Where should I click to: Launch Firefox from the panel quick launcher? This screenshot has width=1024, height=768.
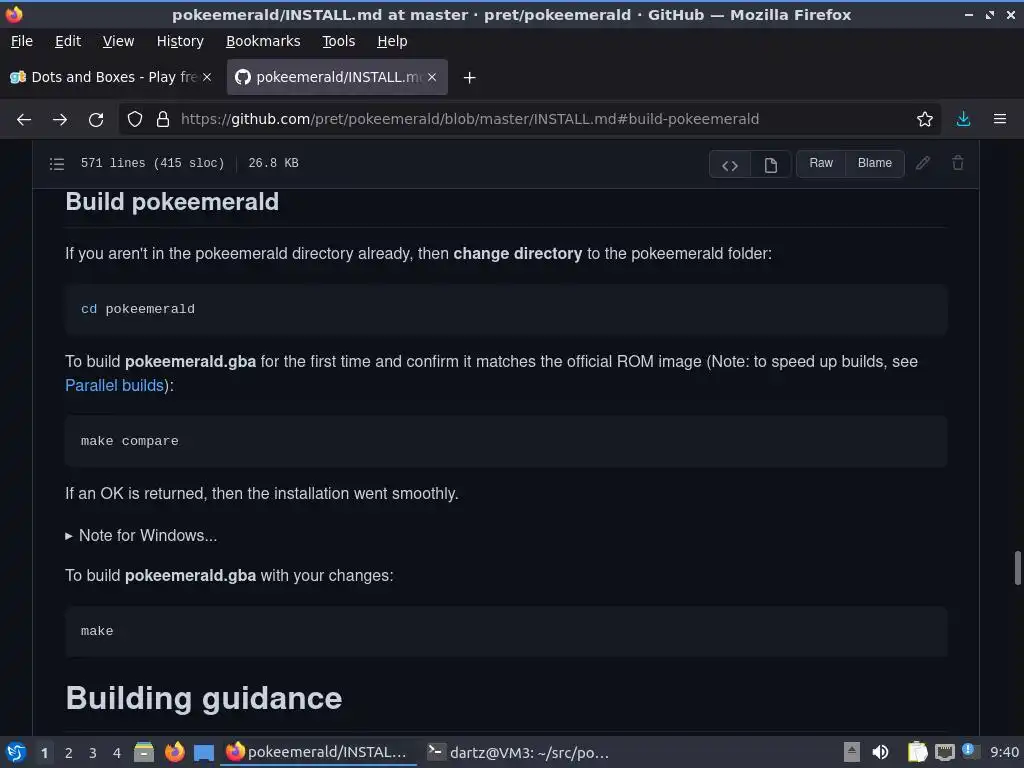[x=174, y=752]
